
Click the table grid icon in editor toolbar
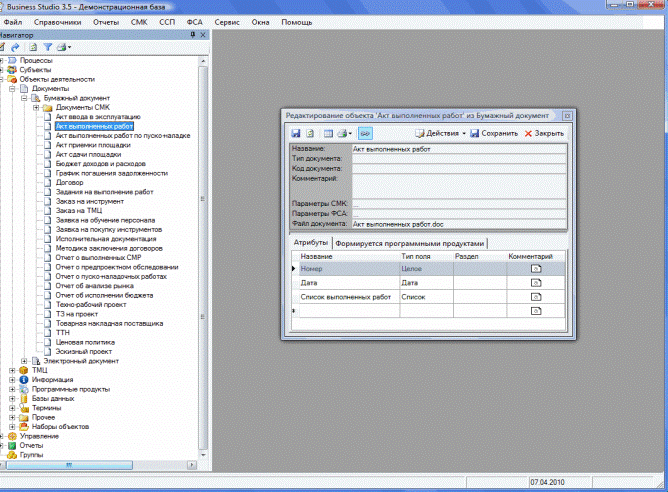[327, 133]
